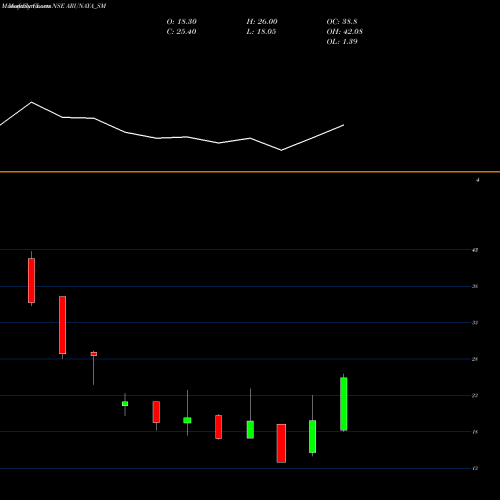500x500 pixels.
Task: Click the OL: 1.39 reading
Action: coord(342,42)
